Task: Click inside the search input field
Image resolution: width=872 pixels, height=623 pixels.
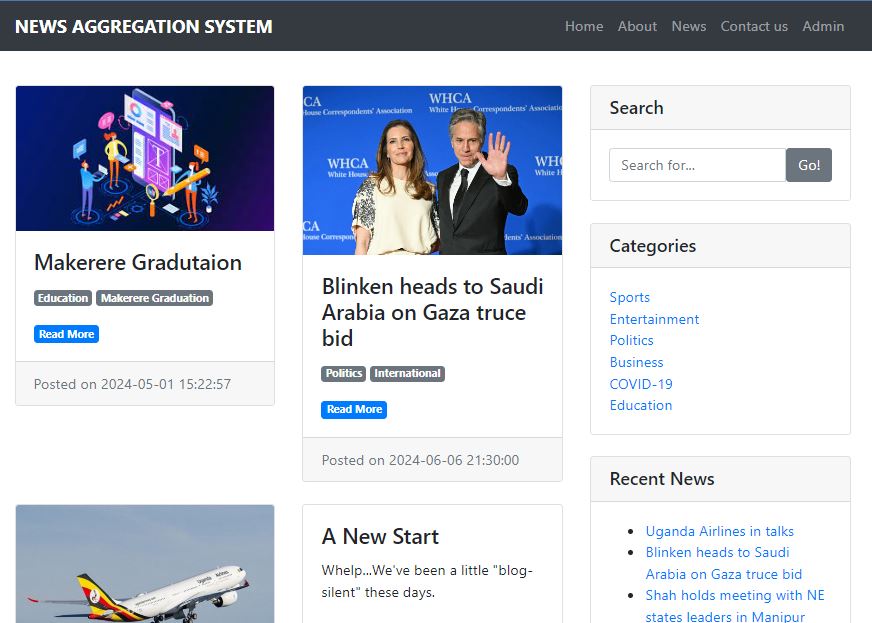Action: (697, 165)
